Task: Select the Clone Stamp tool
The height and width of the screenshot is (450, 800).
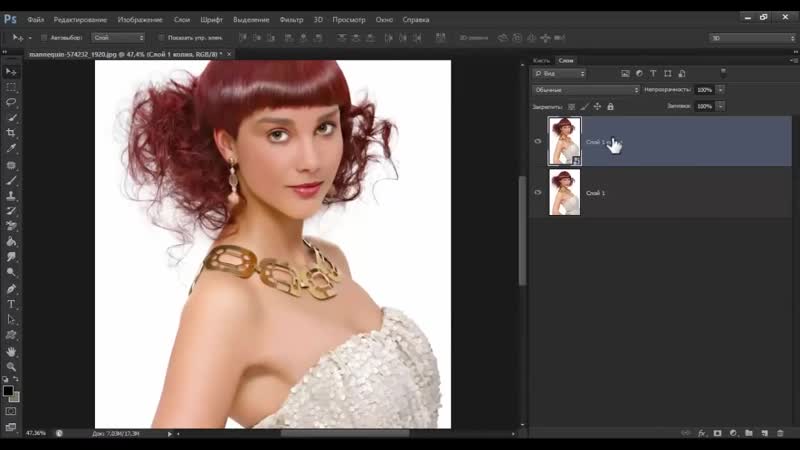Action: point(11,195)
